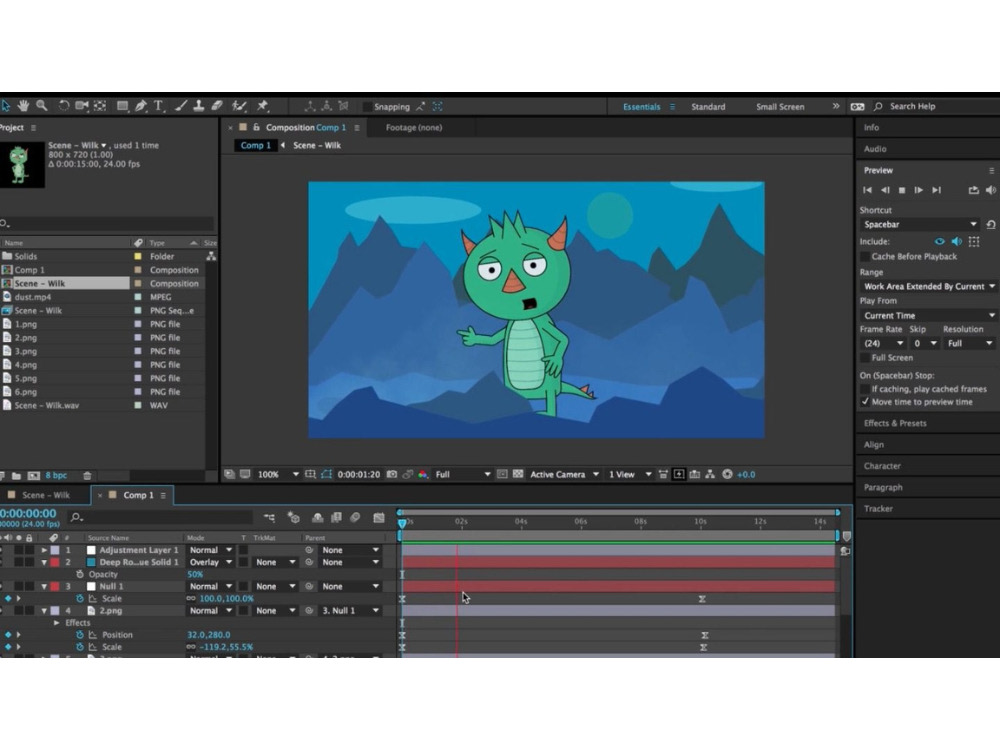Select the Pen tool

tap(140, 106)
